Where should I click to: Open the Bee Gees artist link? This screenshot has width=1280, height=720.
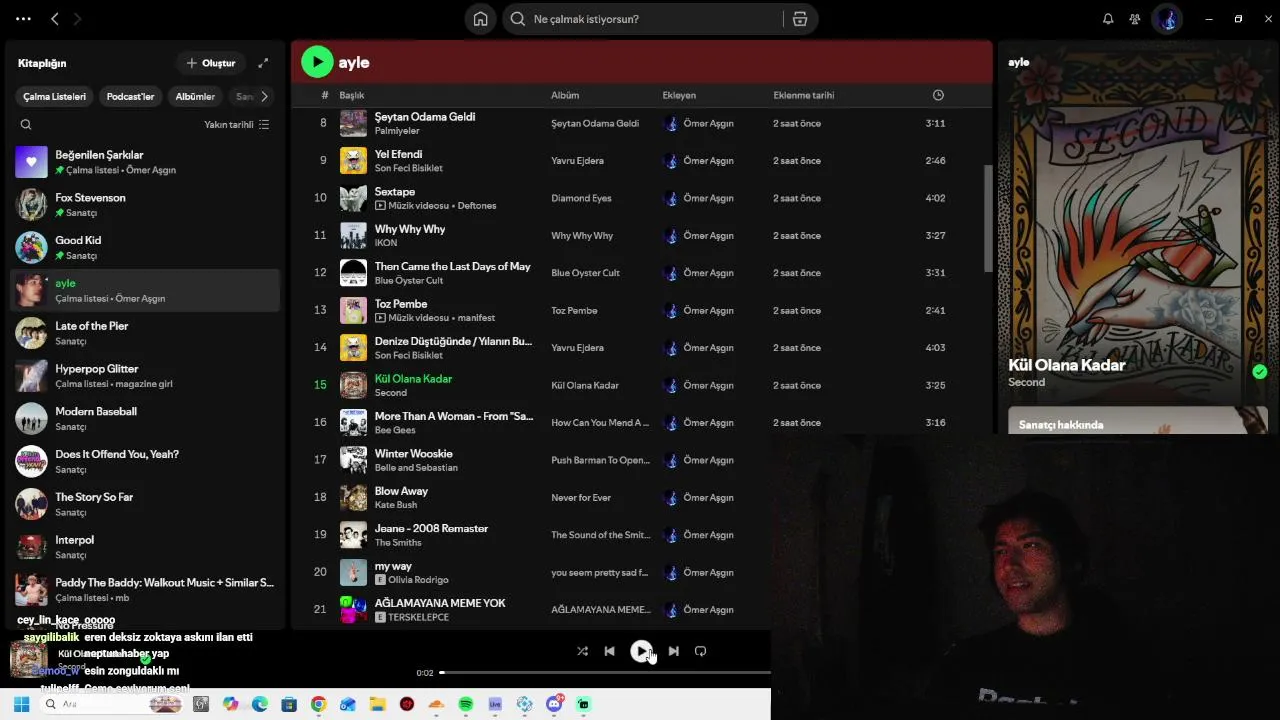pyautogui.click(x=395, y=430)
